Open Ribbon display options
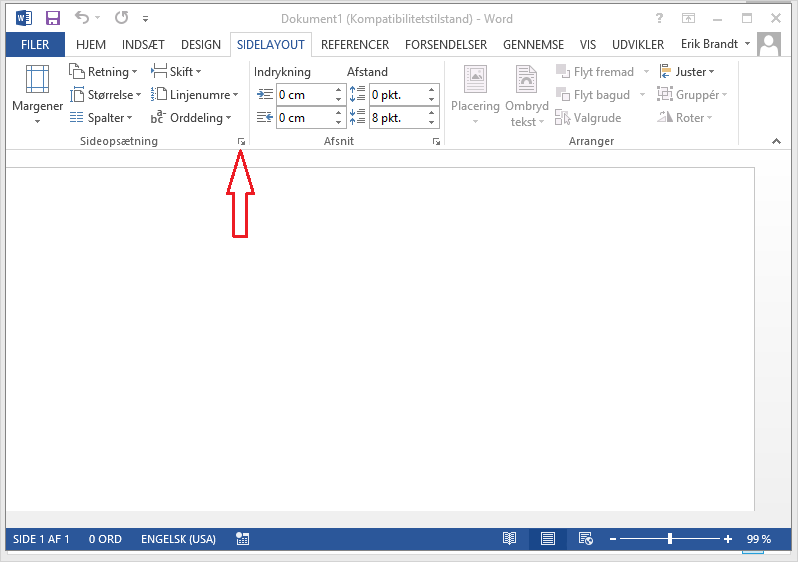798x562 pixels. 688,18
